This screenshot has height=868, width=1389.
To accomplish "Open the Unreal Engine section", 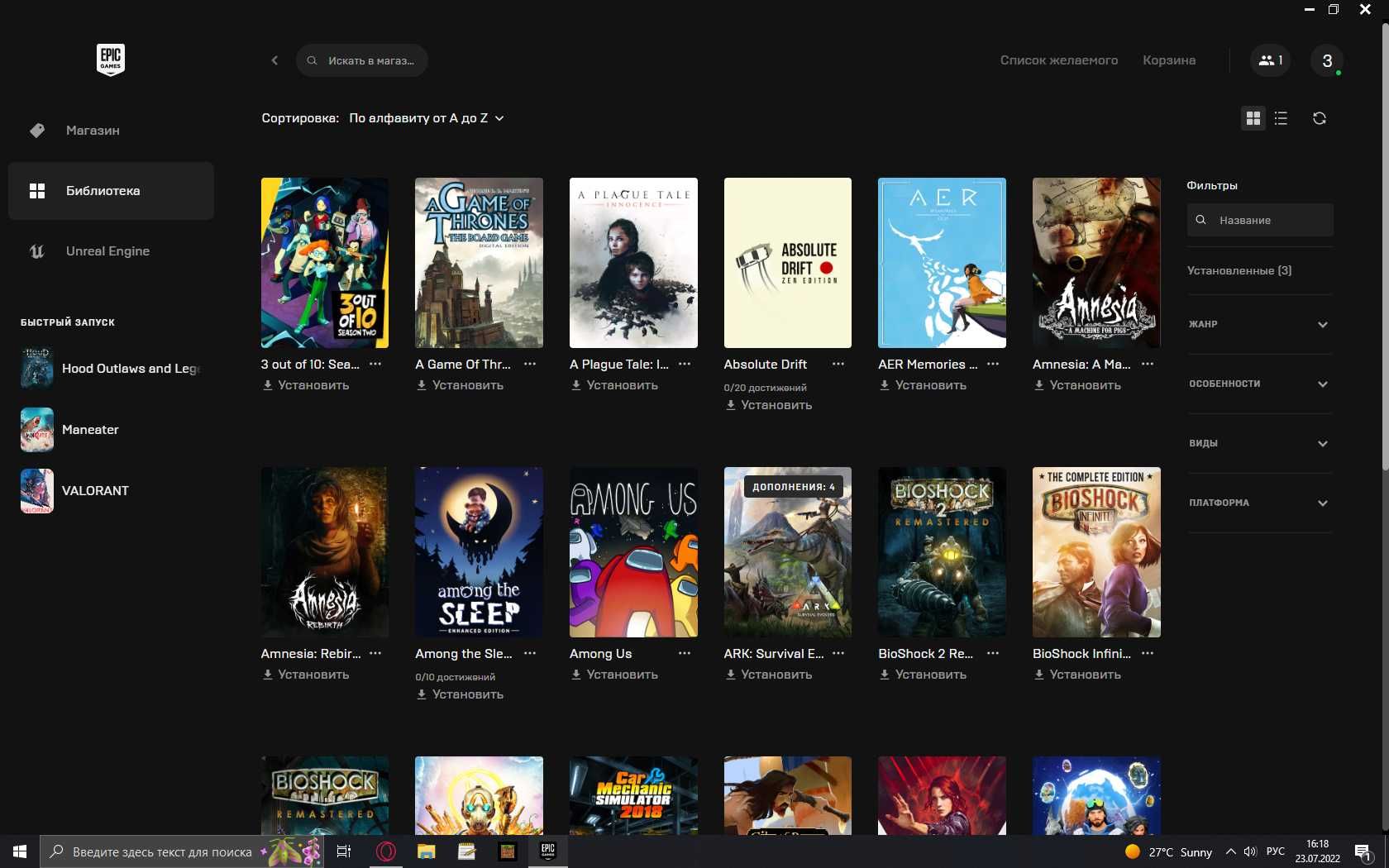I will click(111, 251).
